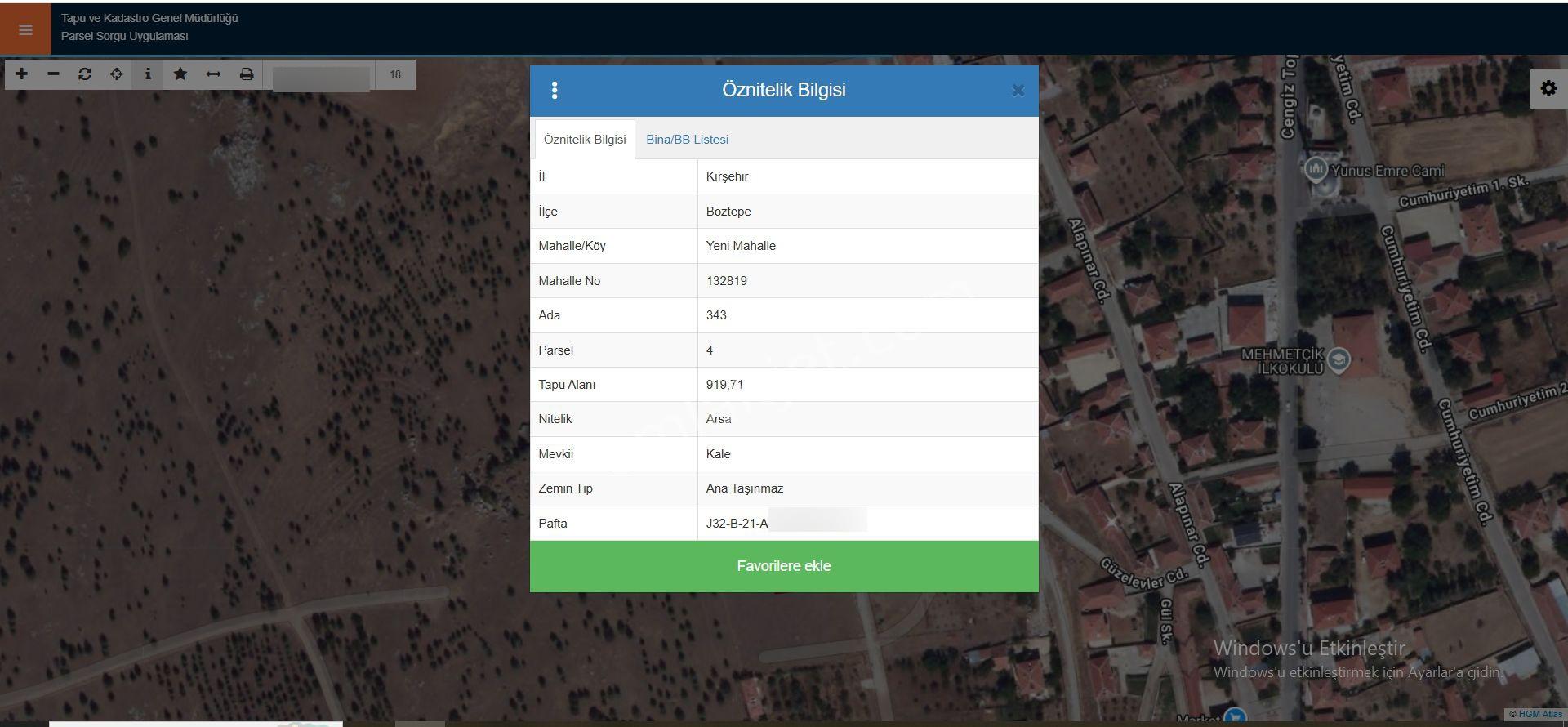Click the Yunus Emre Cami map marker
1568x727 pixels.
point(1315,169)
